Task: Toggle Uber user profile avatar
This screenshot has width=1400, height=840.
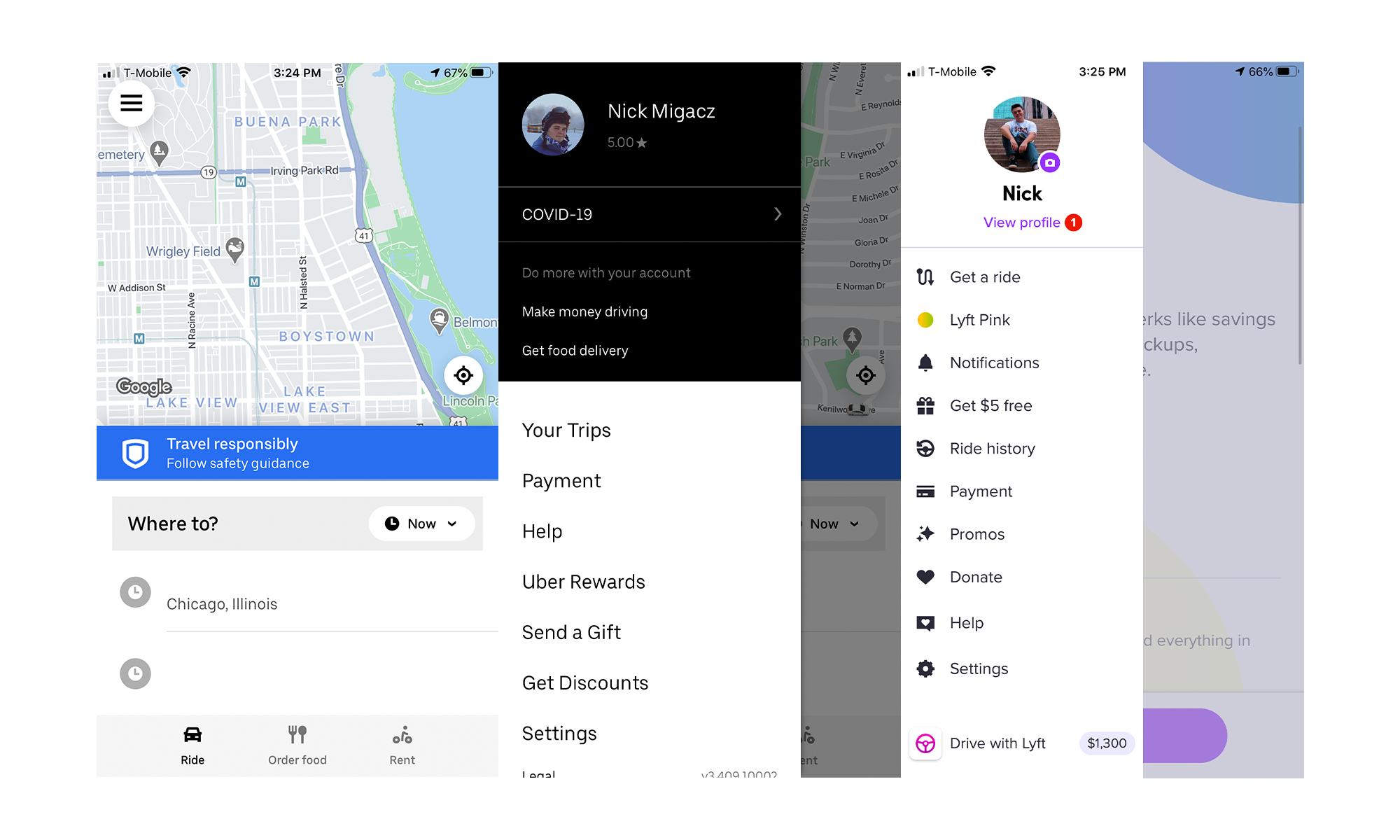Action: click(x=554, y=121)
